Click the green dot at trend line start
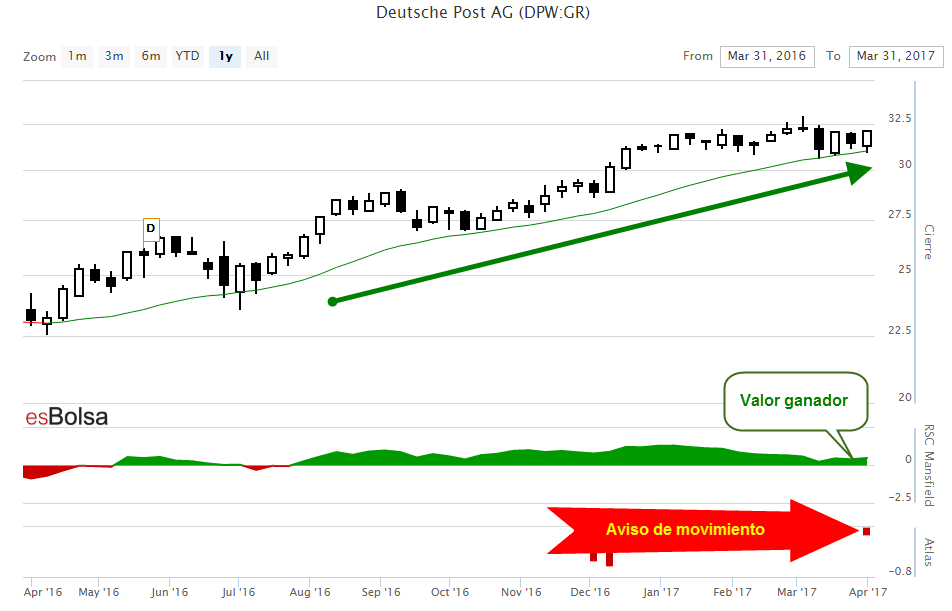This screenshot has width=952, height=611. (x=332, y=301)
